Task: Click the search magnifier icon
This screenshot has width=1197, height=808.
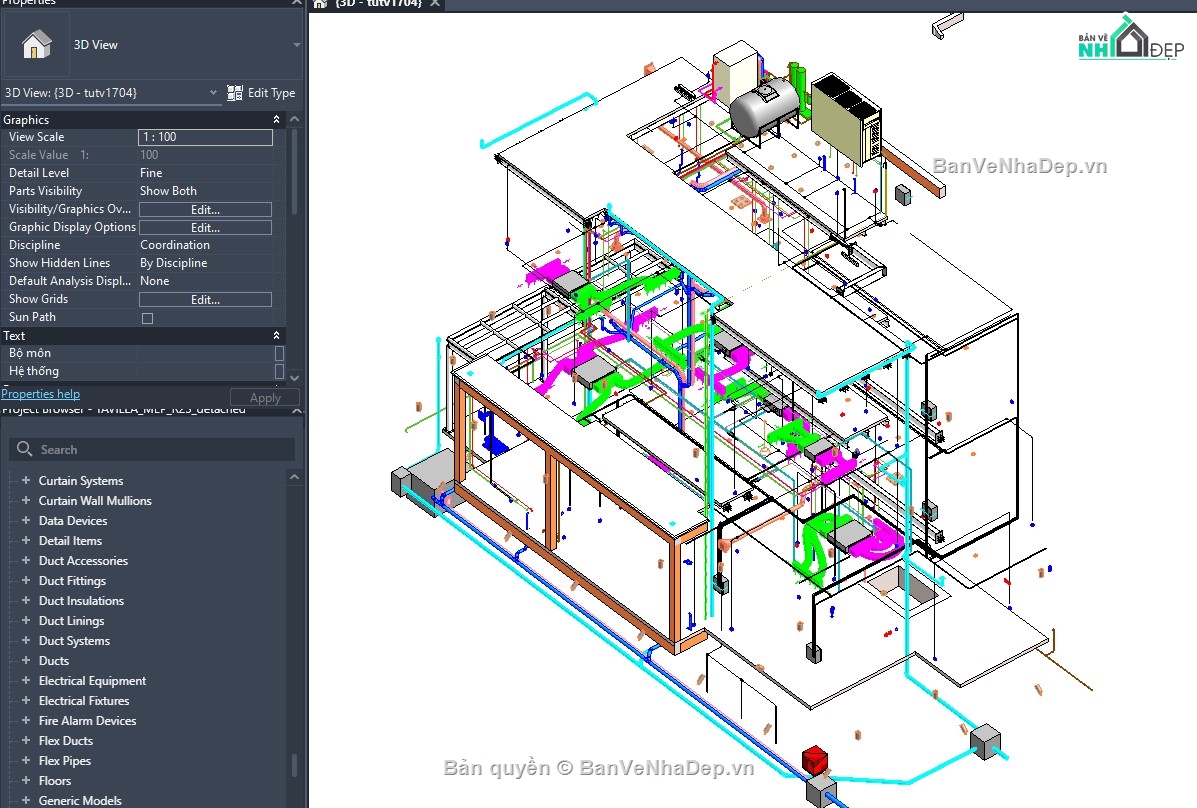Action: point(24,449)
